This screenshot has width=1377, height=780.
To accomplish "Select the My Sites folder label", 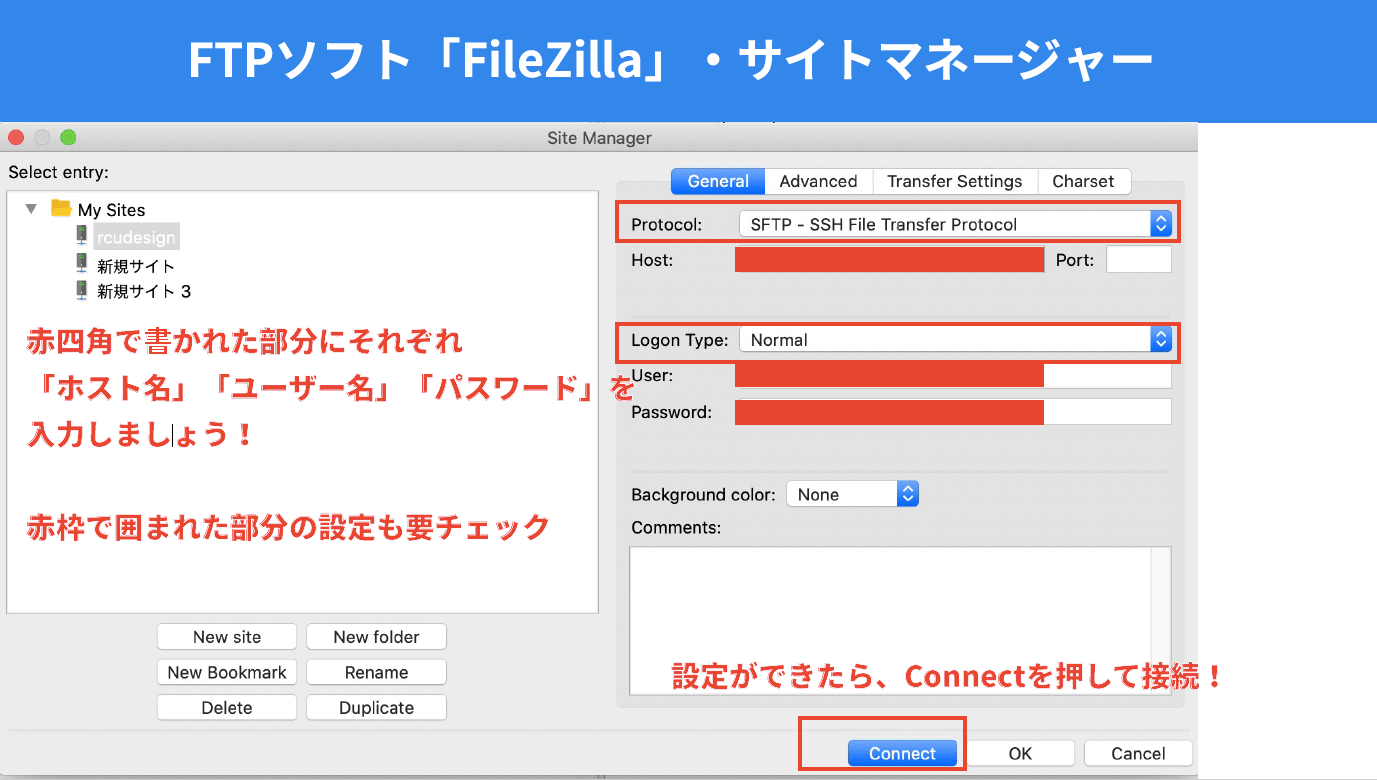I will tap(111, 210).
